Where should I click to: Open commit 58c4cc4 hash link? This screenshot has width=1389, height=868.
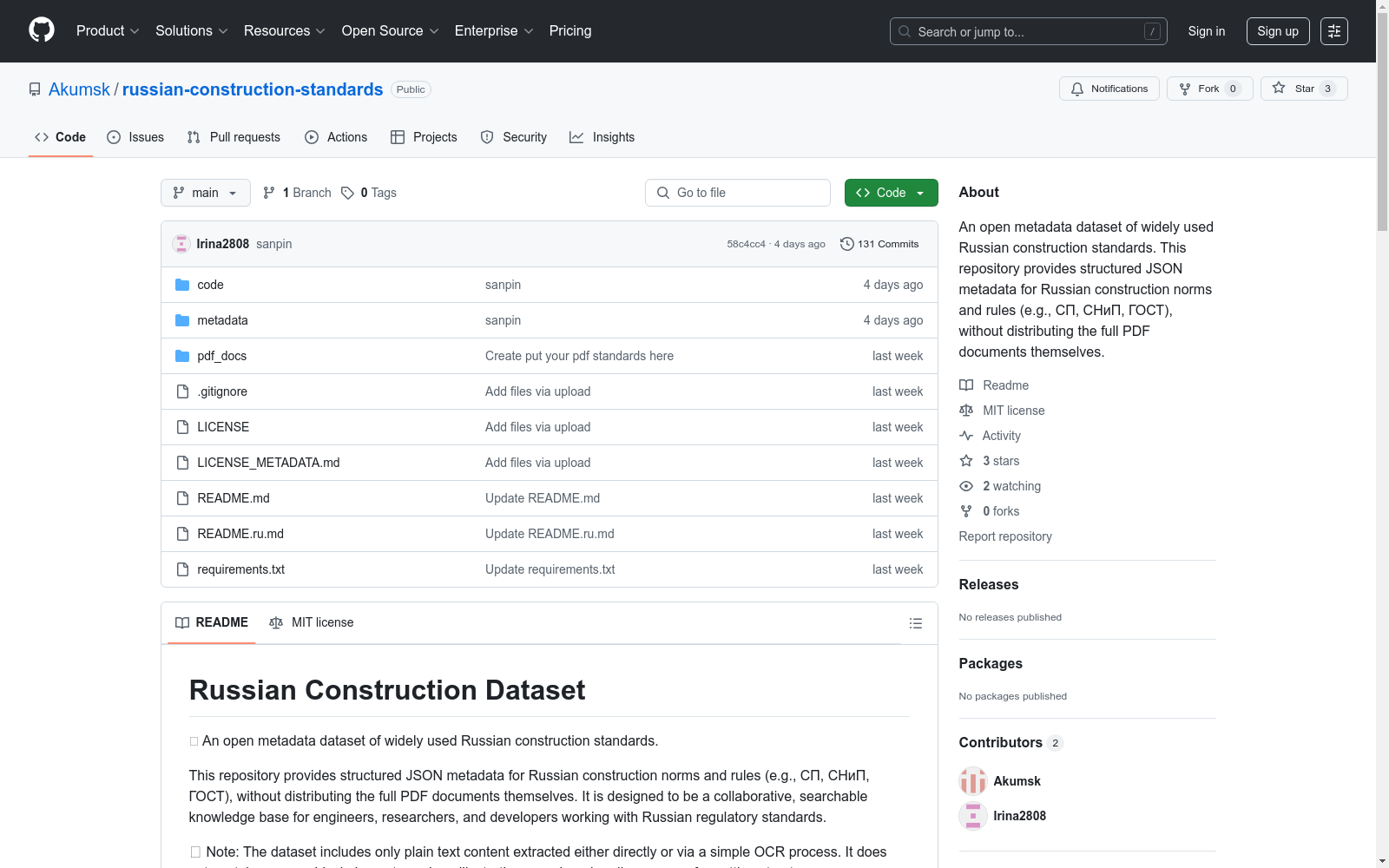[747, 244]
